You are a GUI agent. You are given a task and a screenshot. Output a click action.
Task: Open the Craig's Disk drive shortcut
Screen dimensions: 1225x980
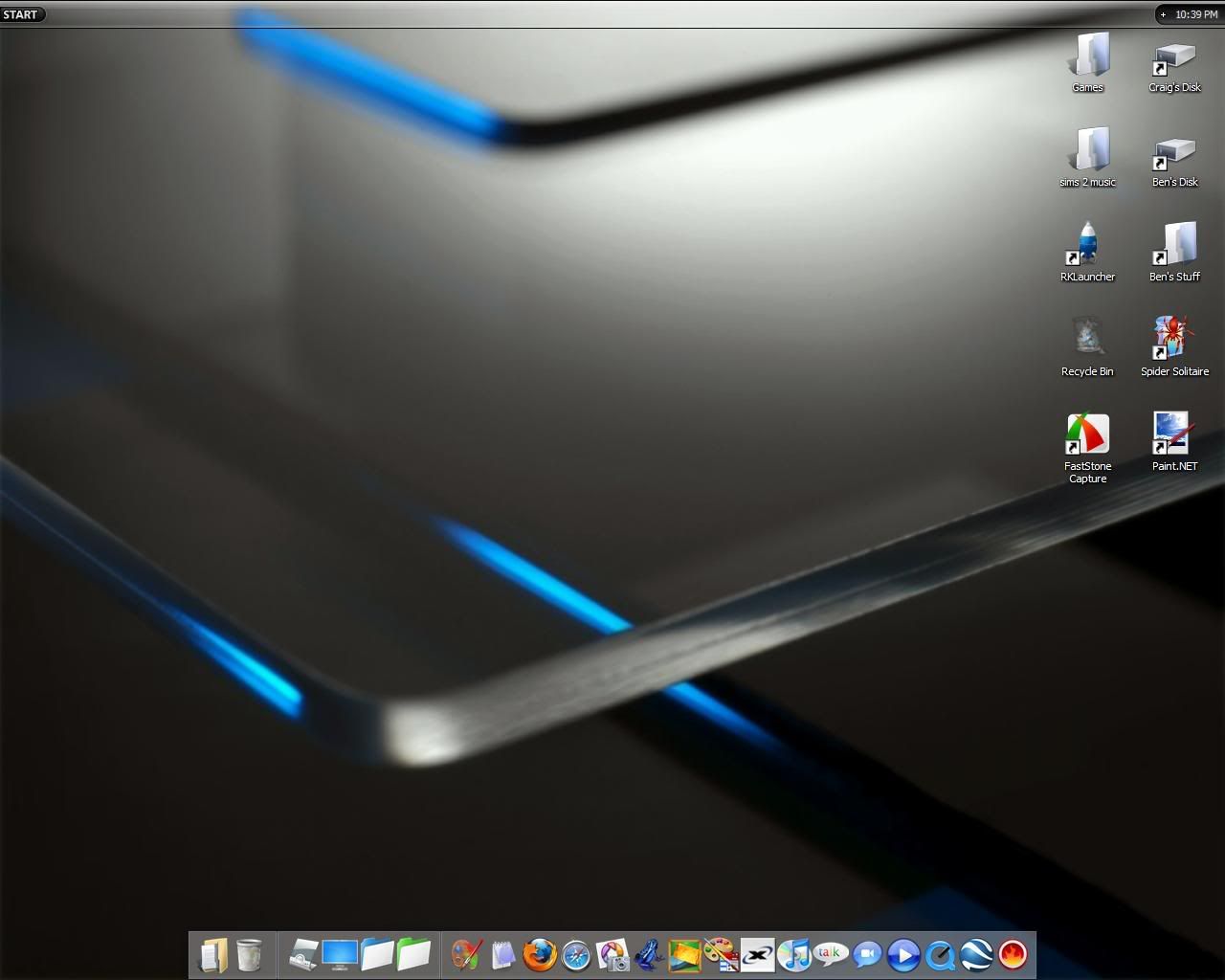click(x=1174, y=65)
